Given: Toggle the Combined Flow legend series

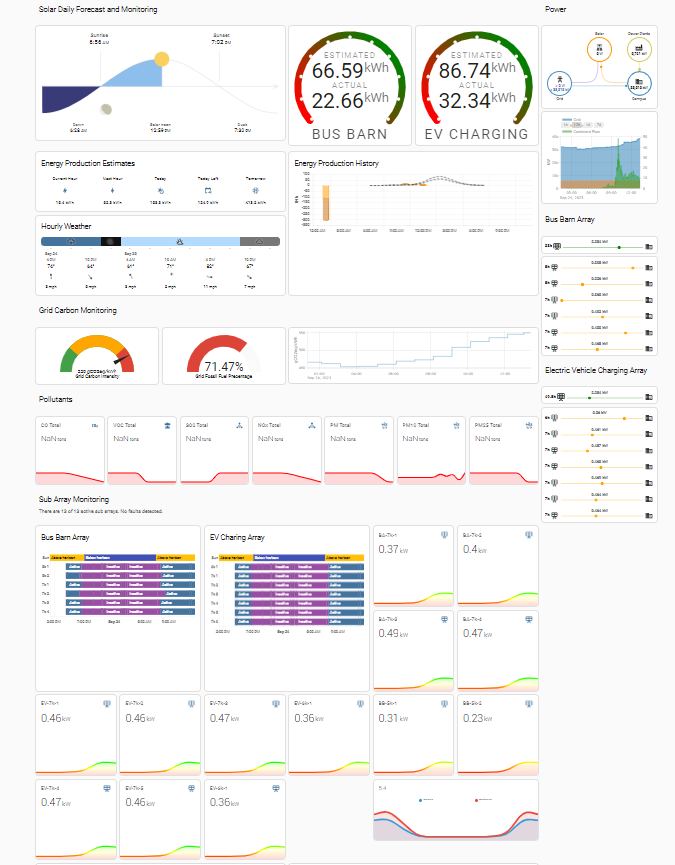Looking at the screenshot, I should click(581, 132).
